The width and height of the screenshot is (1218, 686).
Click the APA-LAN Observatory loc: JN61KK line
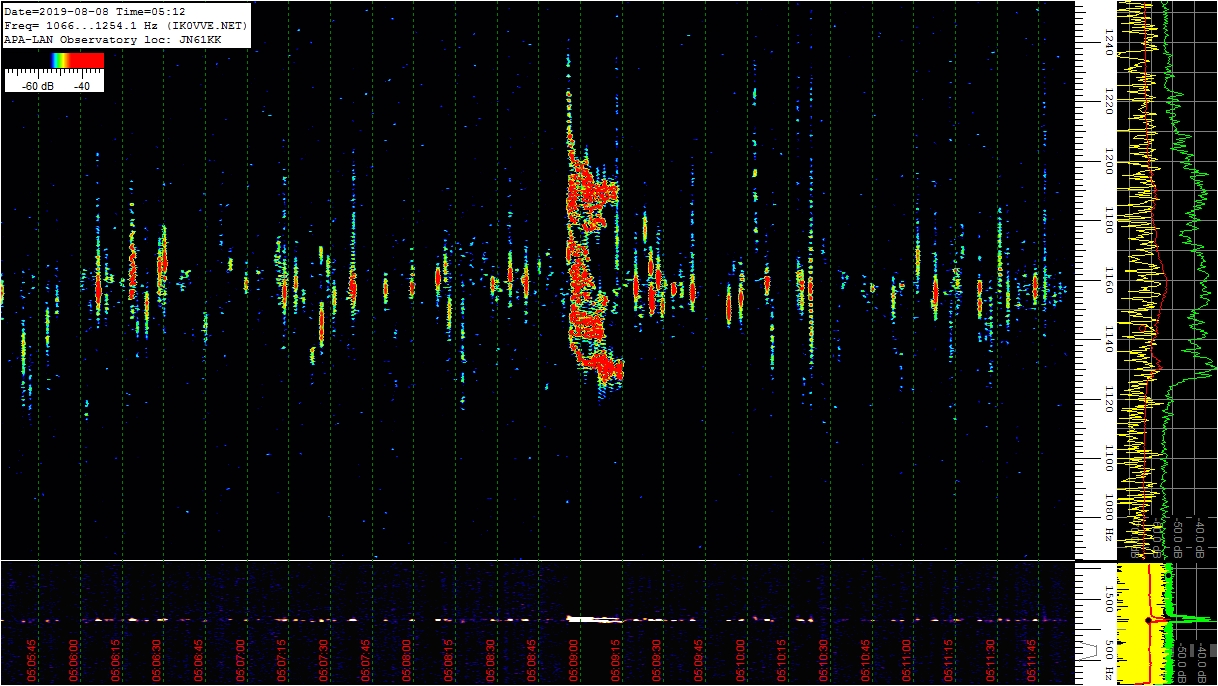(x=113, y=40)
